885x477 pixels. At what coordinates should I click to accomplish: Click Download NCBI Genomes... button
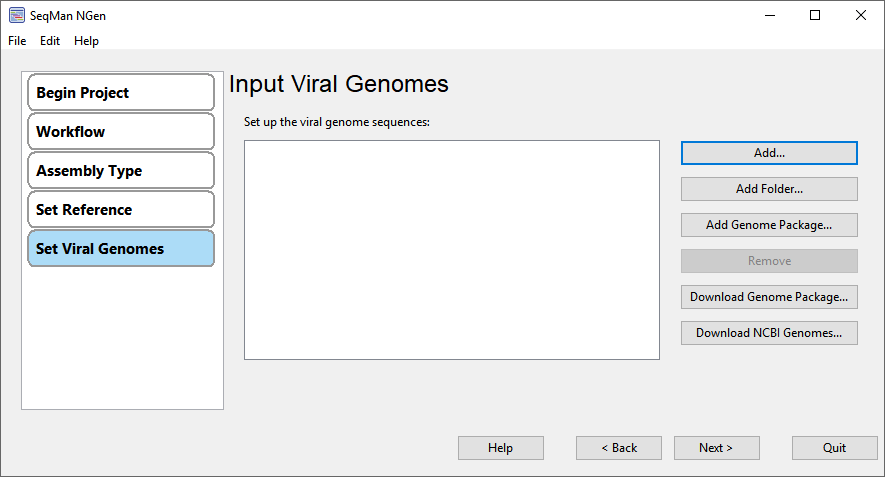point(769,333)
